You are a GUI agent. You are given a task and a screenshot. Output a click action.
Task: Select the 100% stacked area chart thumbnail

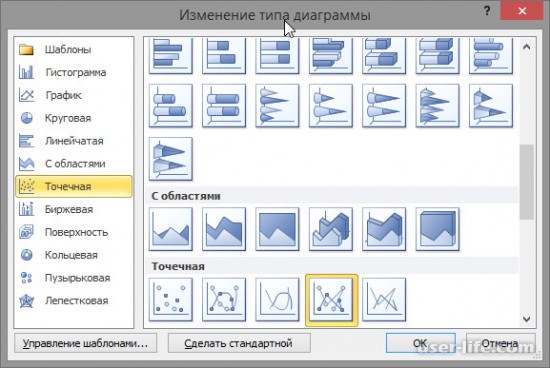[277, 229]
